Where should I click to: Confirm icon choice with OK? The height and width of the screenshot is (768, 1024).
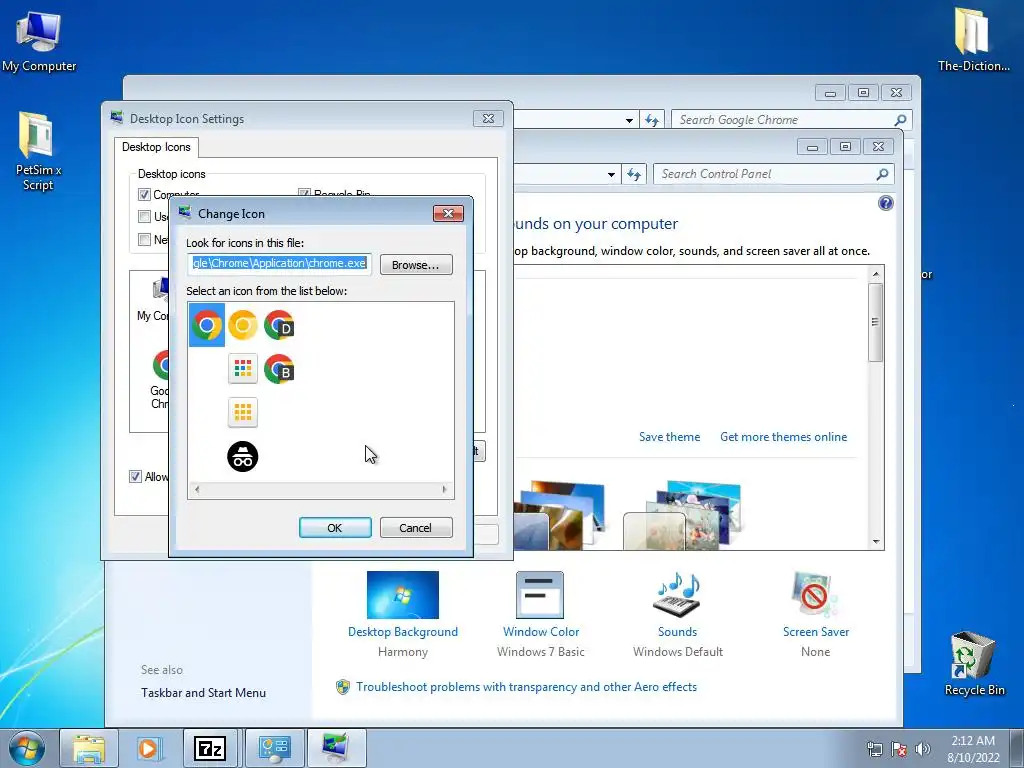click(x=335, y=528)
